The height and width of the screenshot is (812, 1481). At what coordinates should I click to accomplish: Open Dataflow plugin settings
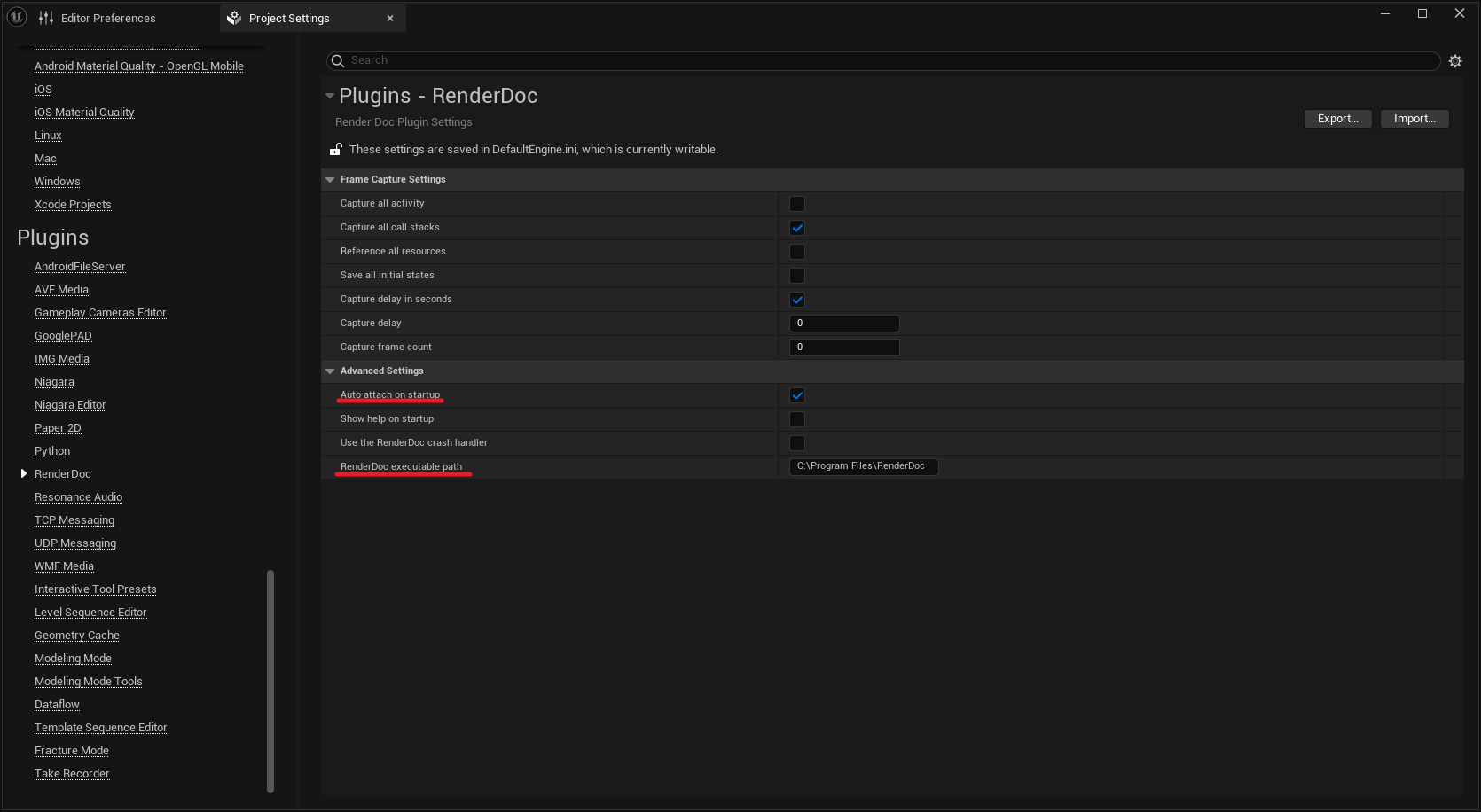(57, 705)
